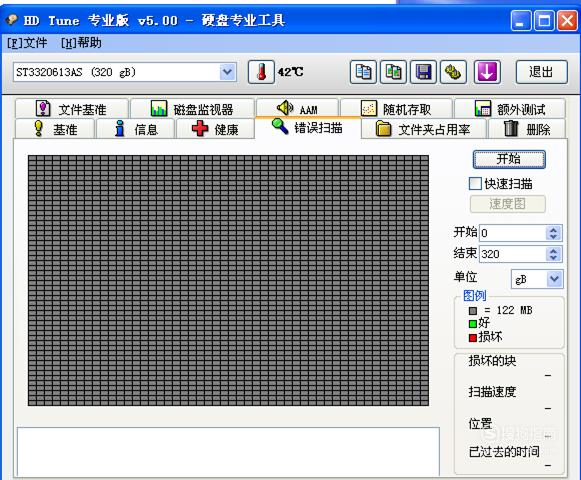Click the empty log text box below grid
Viewport: 581px width, 480px height.
coord(228,452)
